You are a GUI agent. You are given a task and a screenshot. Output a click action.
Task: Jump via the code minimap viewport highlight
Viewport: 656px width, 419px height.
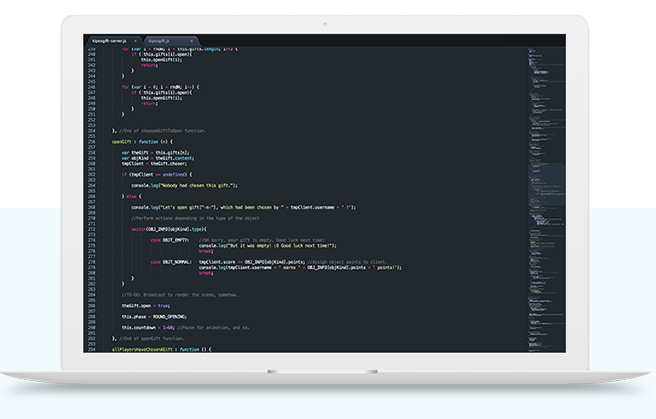[546, 184]
